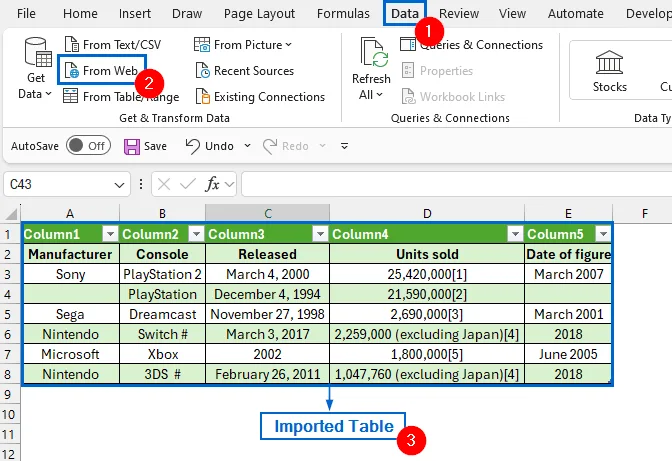Insert Stocks data type
Viewport: 672px width, 461px height.
609,71
